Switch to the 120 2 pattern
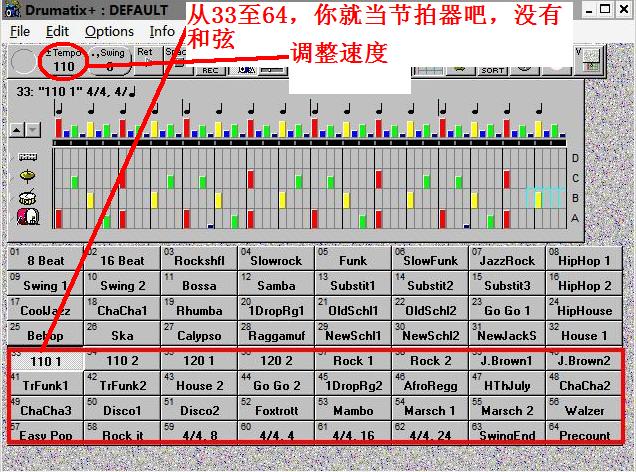Image resolution: width=636 pixels, height=472 pixels. [x=276, y=360]
